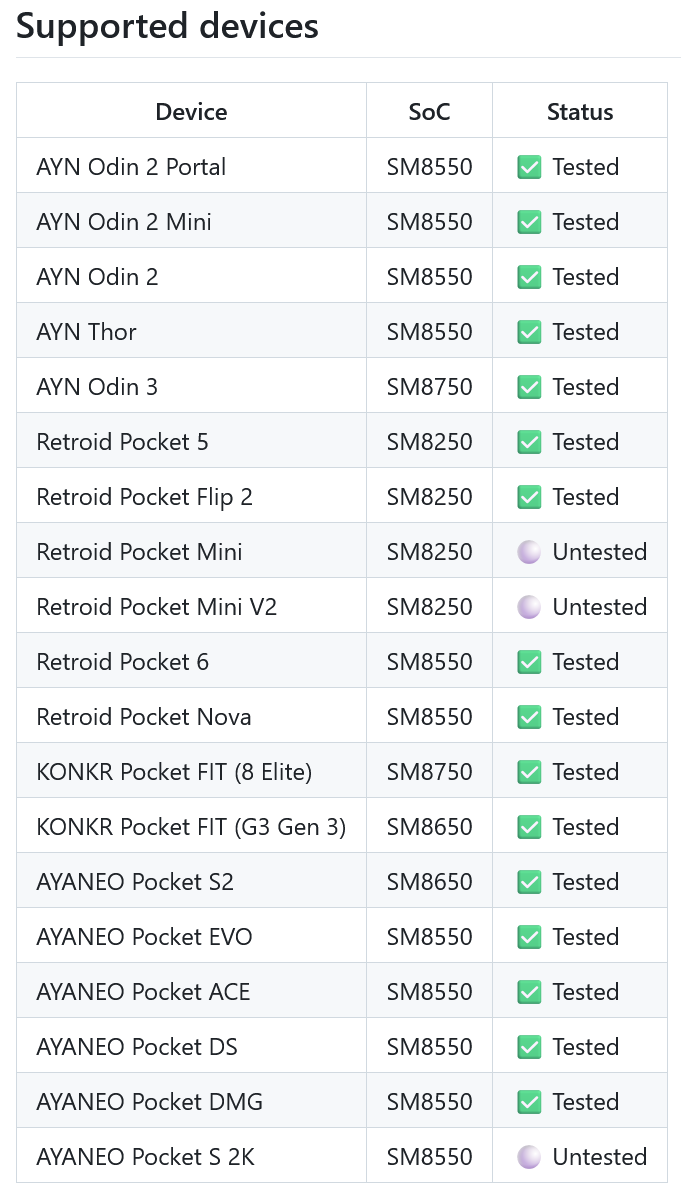Select the KONKR Pocket FIT (G3 Gen 3) cell
The width and height of the screenshot is (681, 1191).
[x=191, y=826]
